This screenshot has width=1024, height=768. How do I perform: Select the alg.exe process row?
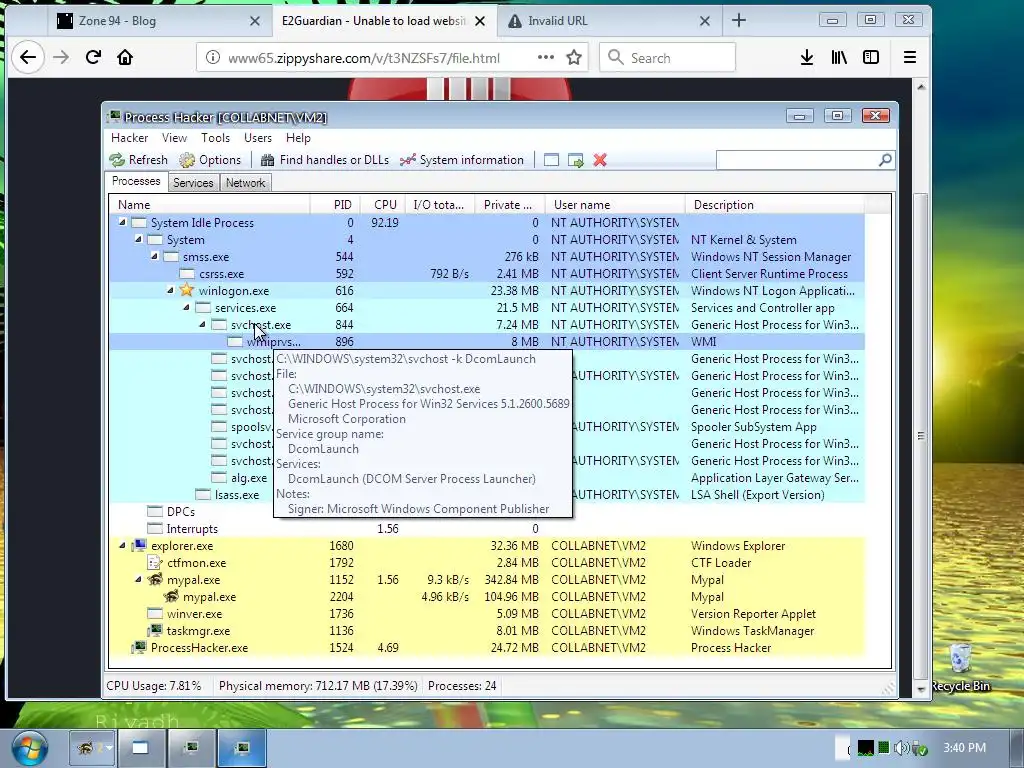click(x=487, y=477)
